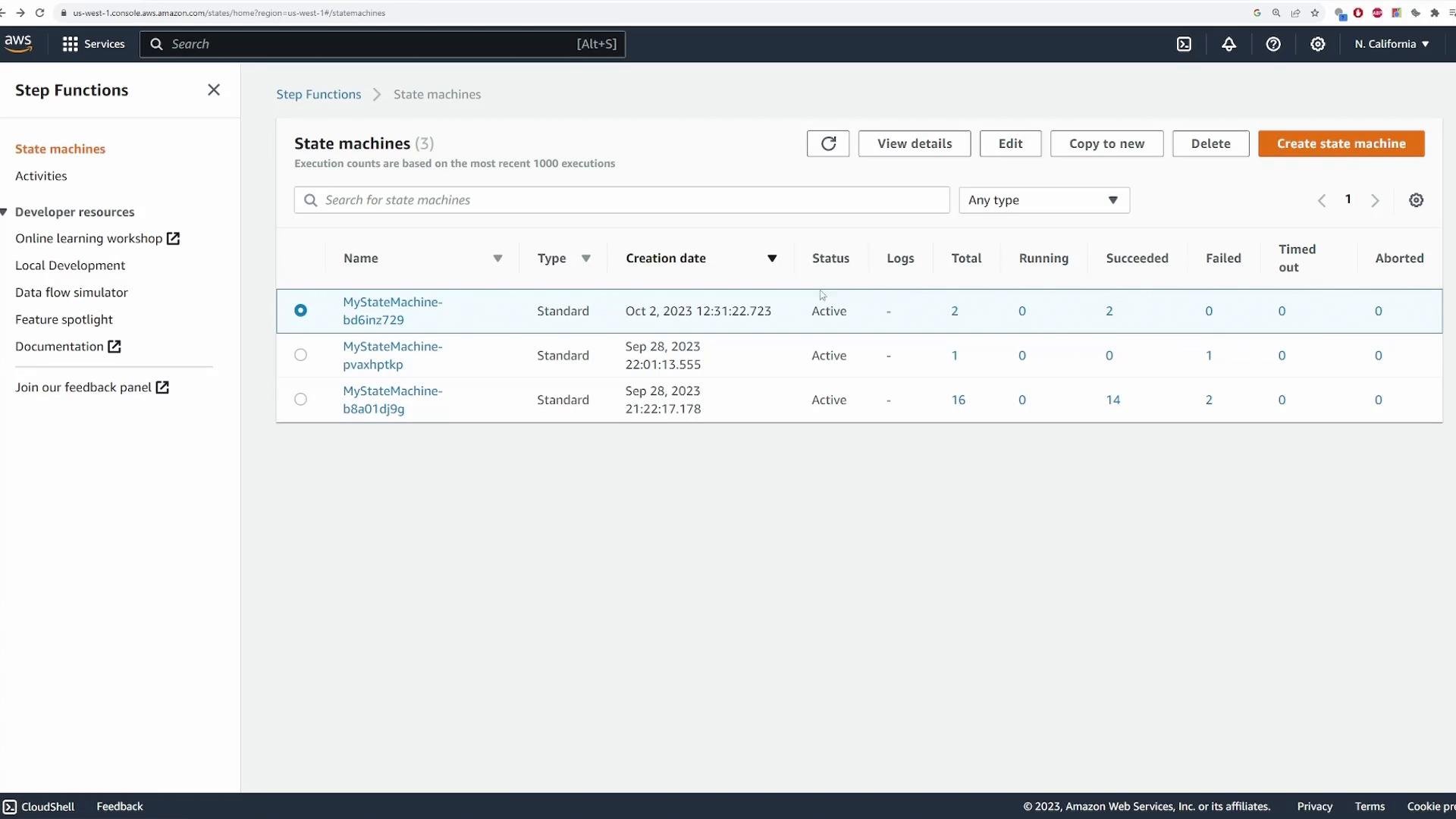Open Online learning workshop external link
Viewport: 1456px width, 819px height.
click(97, 238)
